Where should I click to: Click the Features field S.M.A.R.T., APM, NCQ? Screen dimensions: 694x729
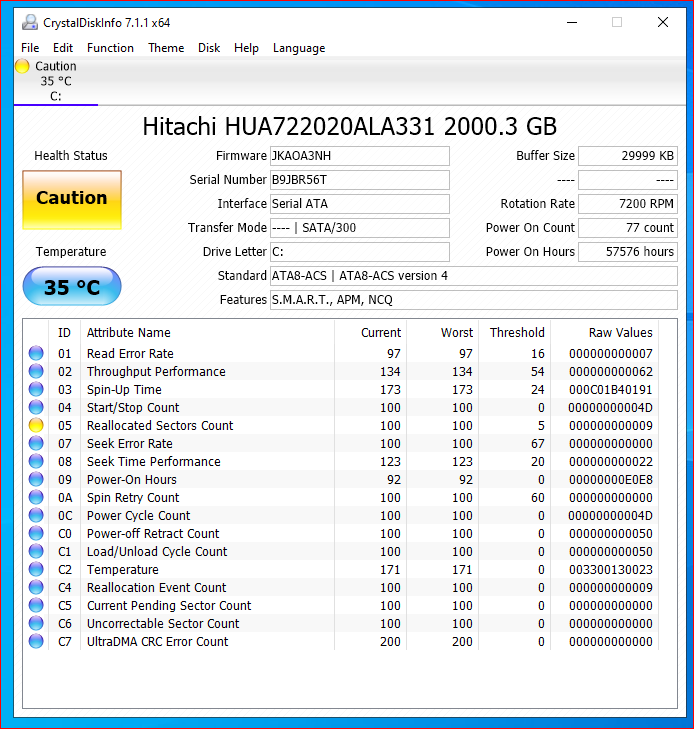click(474, 300)
